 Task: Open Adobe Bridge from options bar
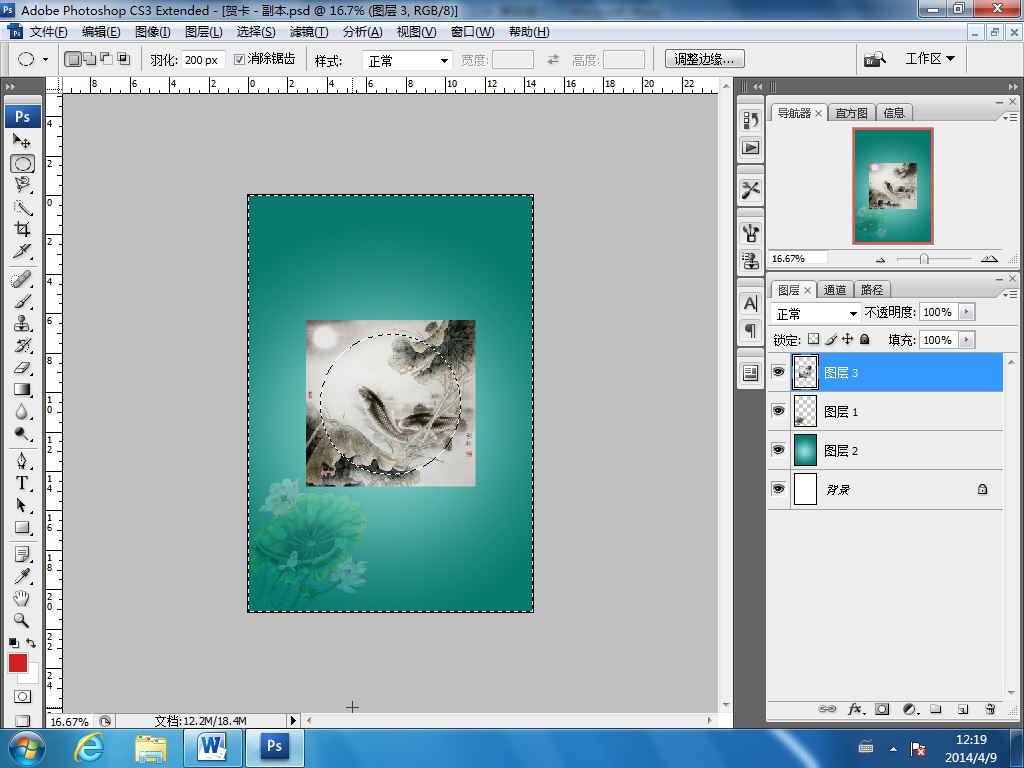tap(874, 59)
